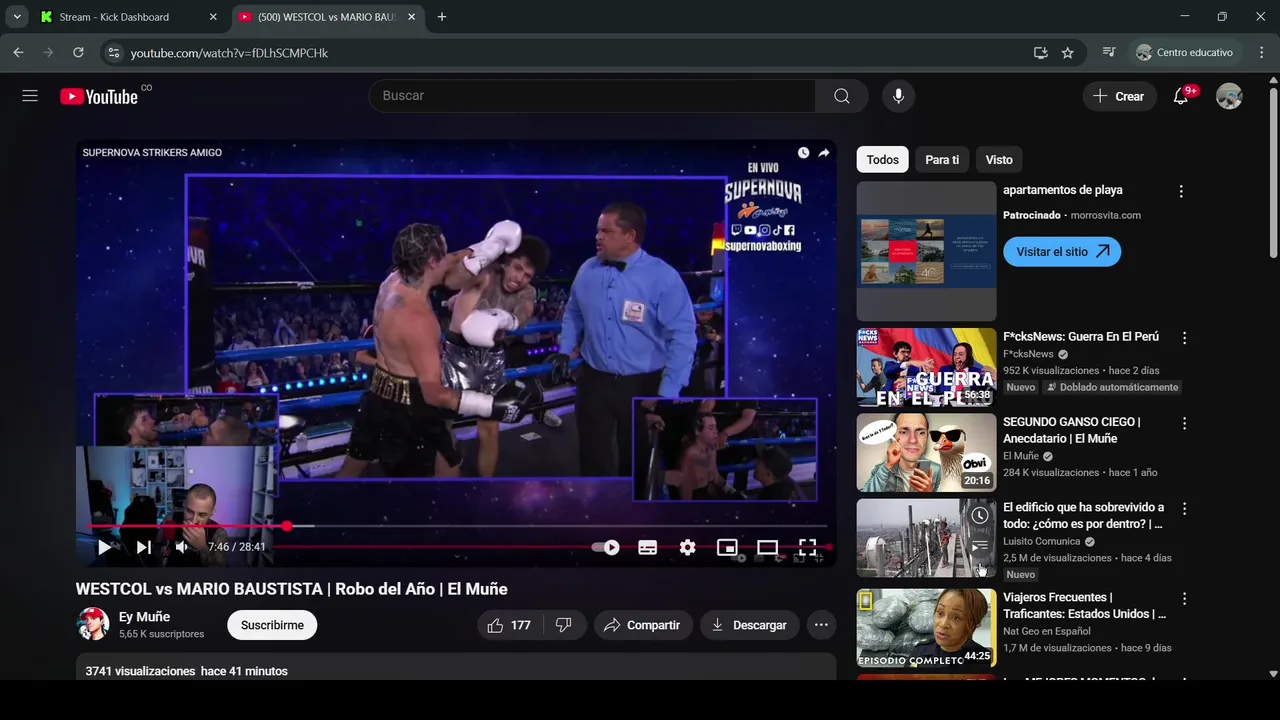Viewport: 1280px width, 720px height.
Task: Close the WESTCOL vs MARIO YouTube tab
Action: coord(411,17)
